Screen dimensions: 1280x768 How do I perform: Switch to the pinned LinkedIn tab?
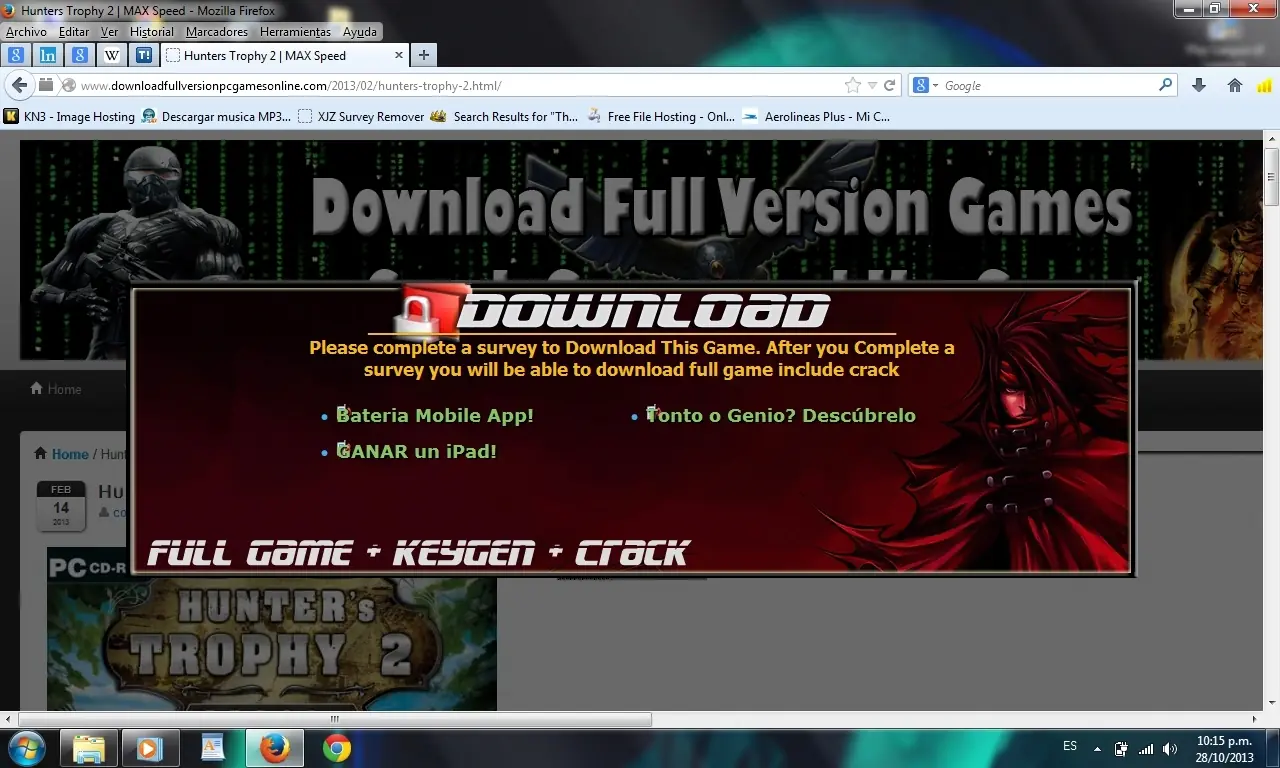[48, 56]
